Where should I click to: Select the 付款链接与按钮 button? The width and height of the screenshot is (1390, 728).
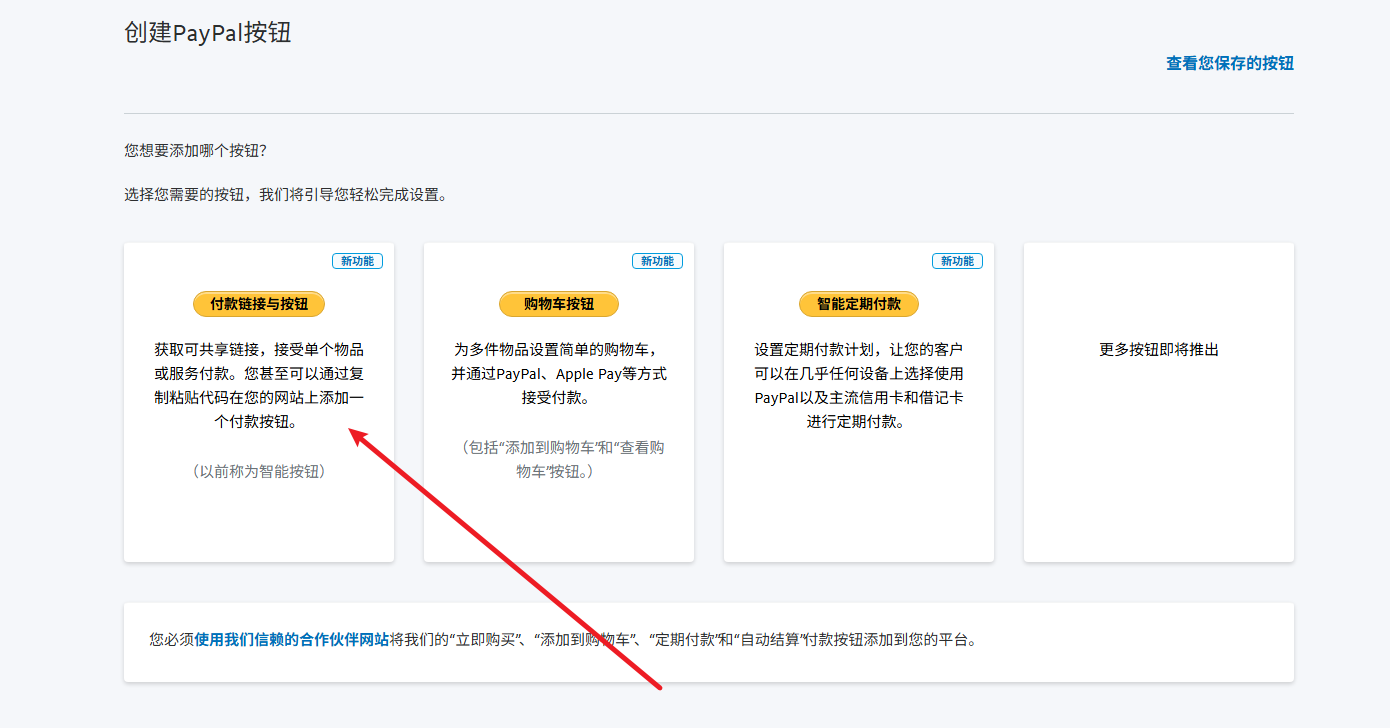(259, 304)
